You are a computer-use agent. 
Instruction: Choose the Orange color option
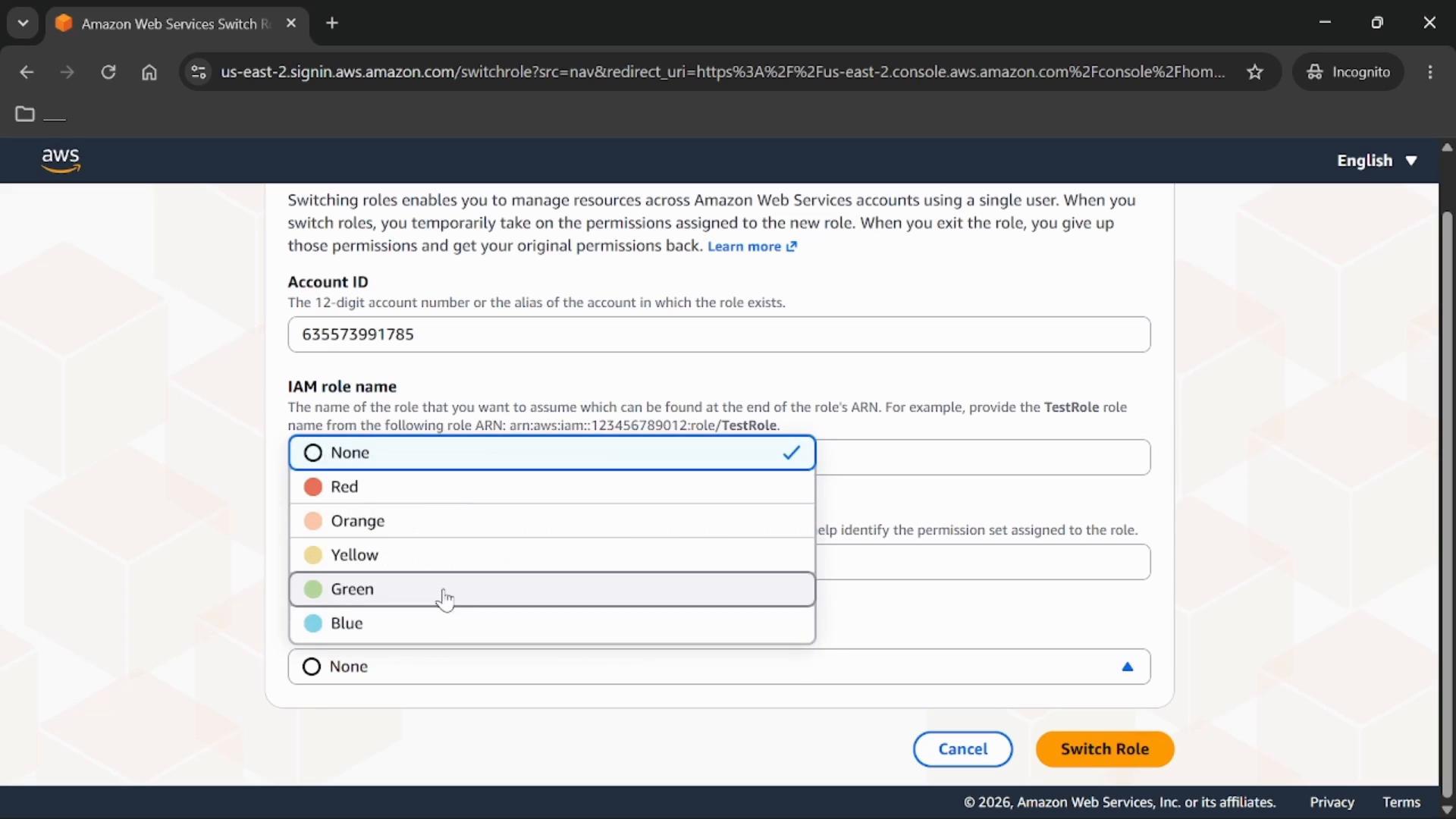(552, 521)
